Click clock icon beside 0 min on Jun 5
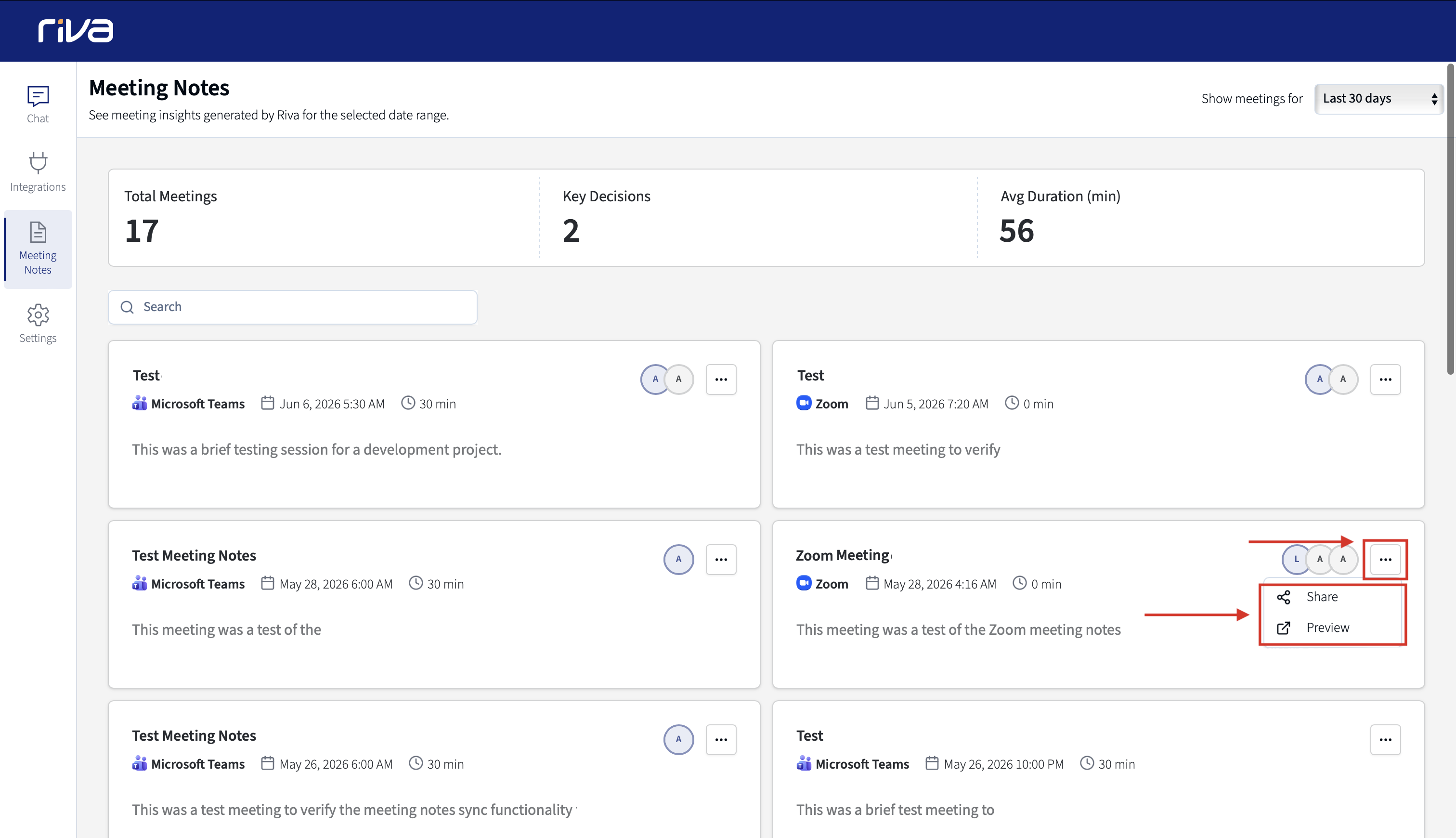The image size is (1456, 838). (1012, 403)
